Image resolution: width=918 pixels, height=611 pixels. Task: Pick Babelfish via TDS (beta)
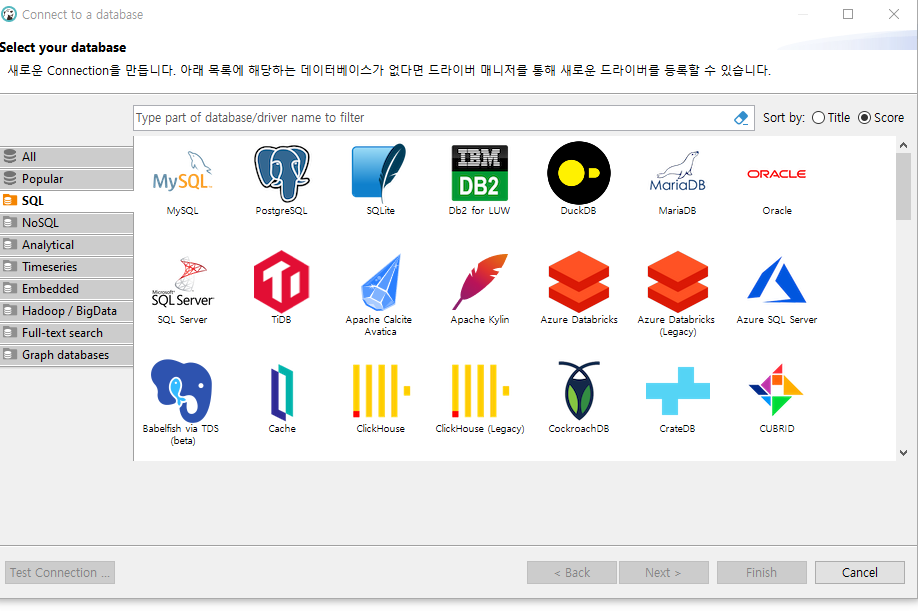(181, 390)
